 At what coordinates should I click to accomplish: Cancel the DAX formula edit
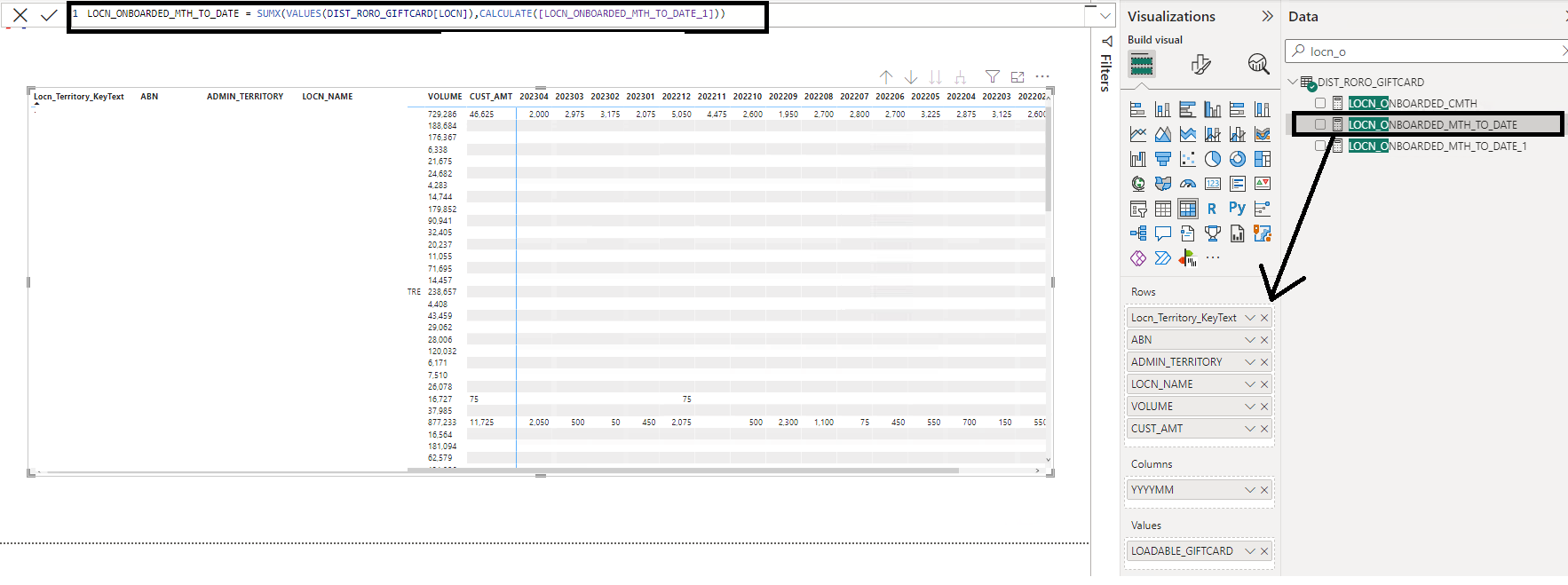(20, 15)
